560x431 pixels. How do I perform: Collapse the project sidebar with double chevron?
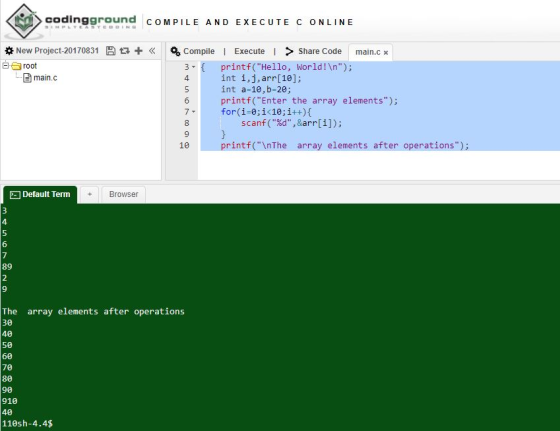click(x=152, y=51)
